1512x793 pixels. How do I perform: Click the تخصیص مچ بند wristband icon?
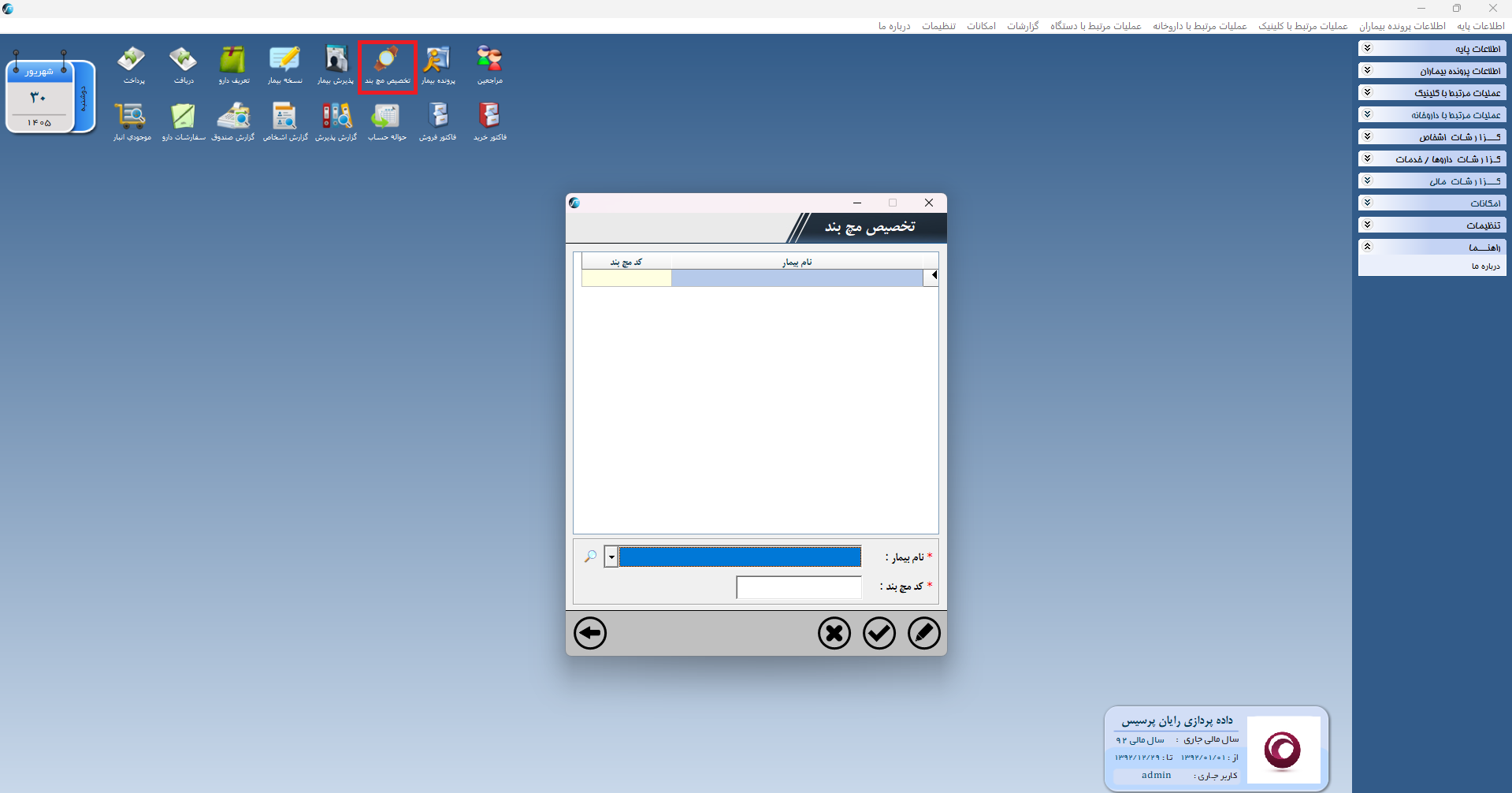(x=387, y=66)
